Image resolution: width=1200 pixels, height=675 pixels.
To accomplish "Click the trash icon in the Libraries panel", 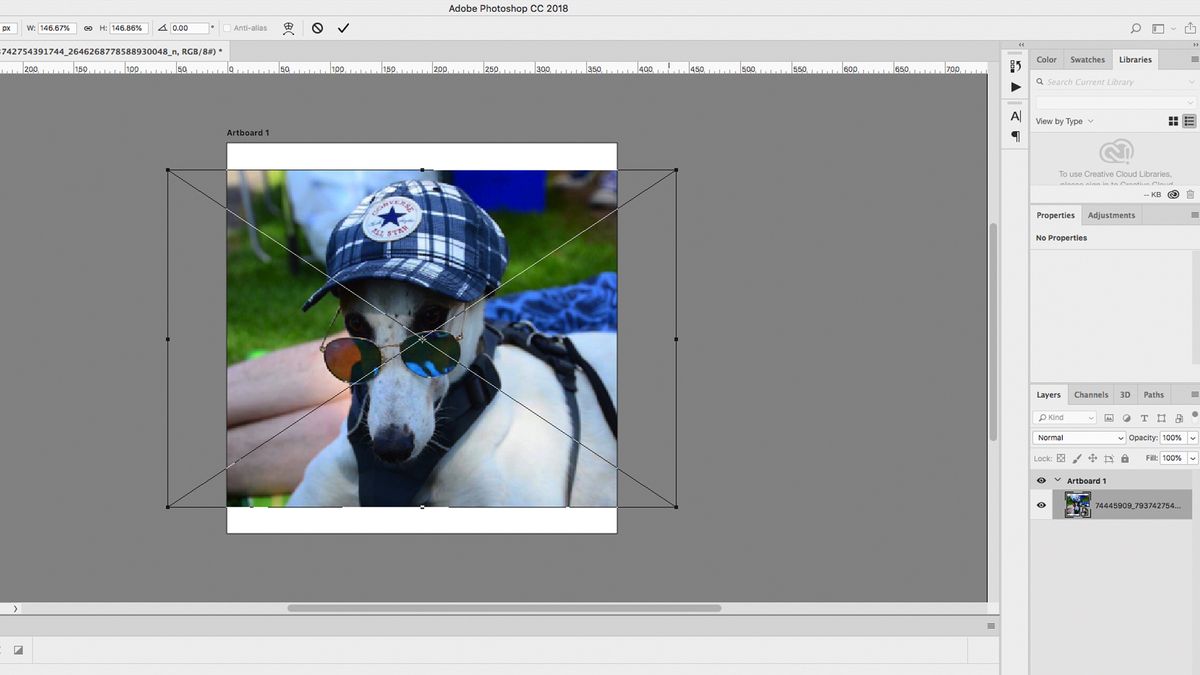I will tap(1190, 194).
